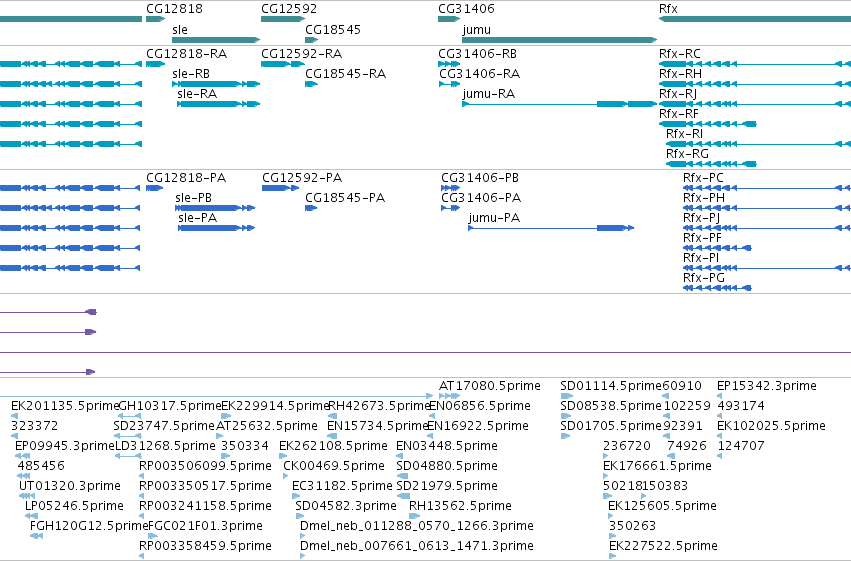The width and height of the screenshot is (851, 561).
Task: Open EST EK176661.5prime
Action: (657, 466)
